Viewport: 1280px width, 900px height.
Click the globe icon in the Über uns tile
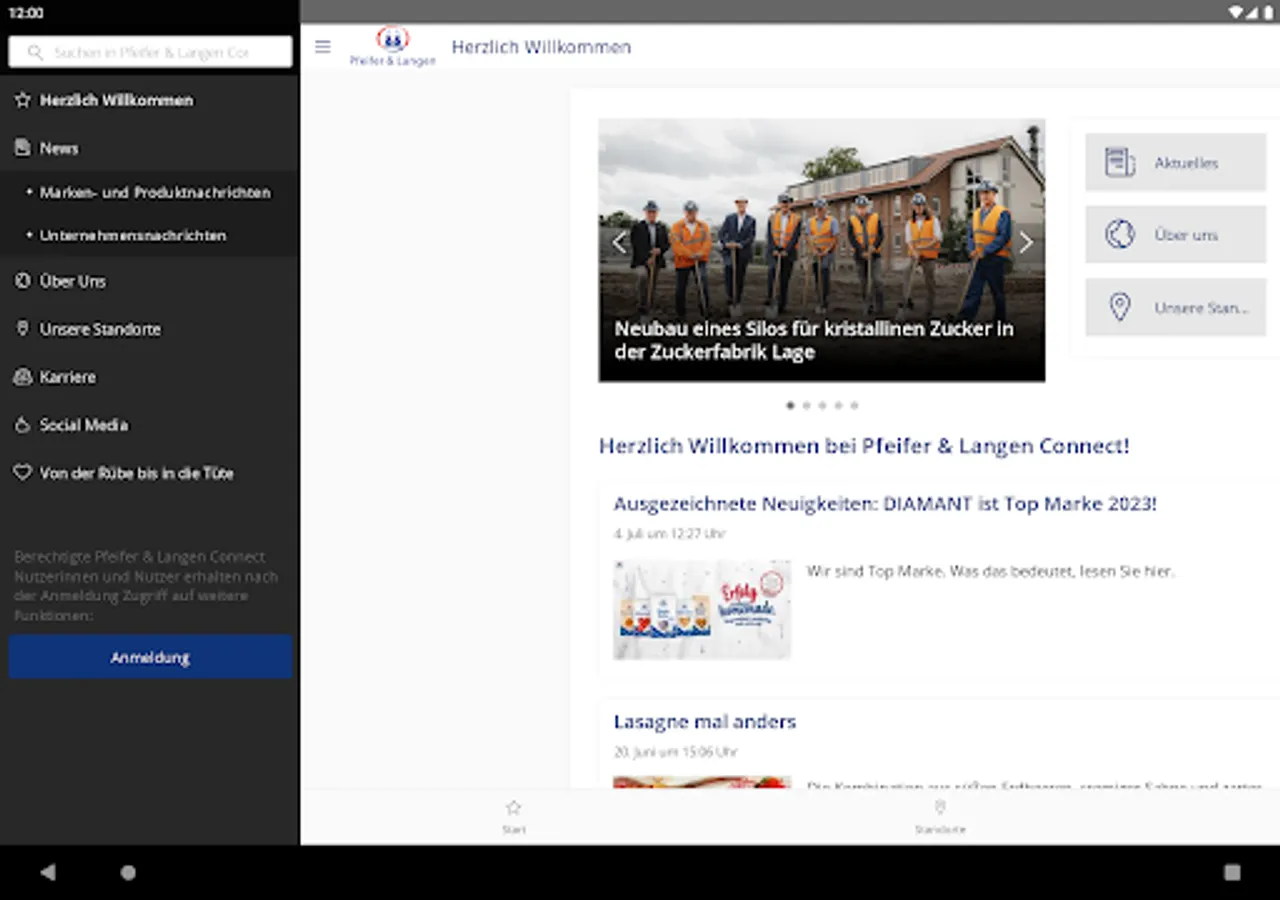[1120, 234]
